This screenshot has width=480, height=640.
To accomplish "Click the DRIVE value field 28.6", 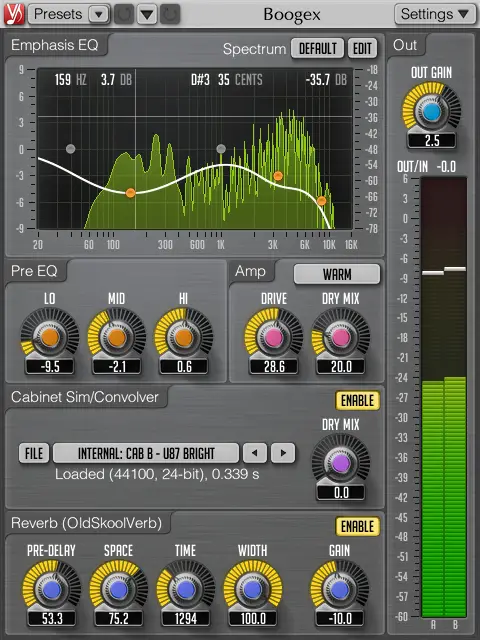I will click(274, 367).
